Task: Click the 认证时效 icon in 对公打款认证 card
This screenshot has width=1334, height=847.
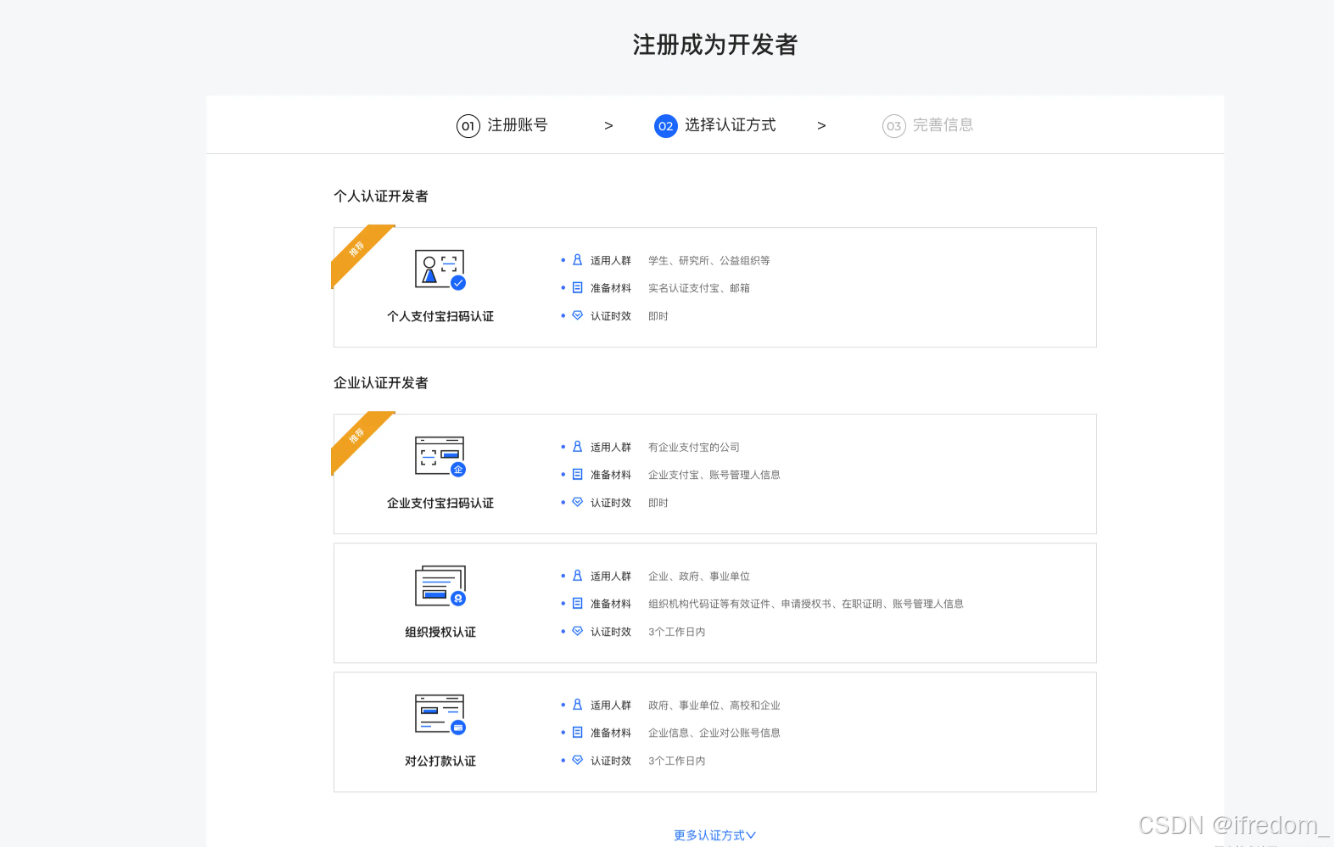Action: [577, 761]
